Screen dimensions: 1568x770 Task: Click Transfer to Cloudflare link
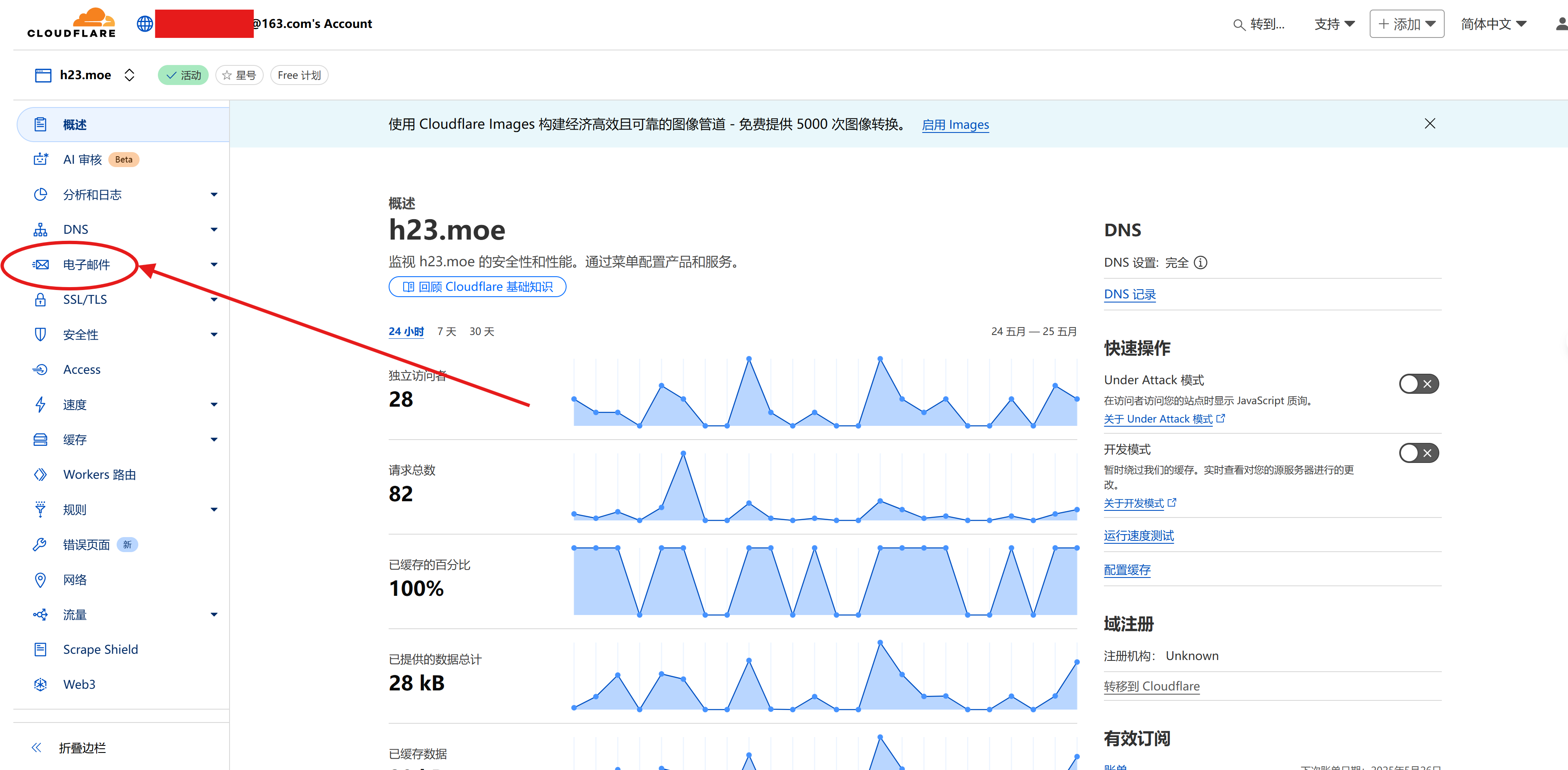[1152, 687]
